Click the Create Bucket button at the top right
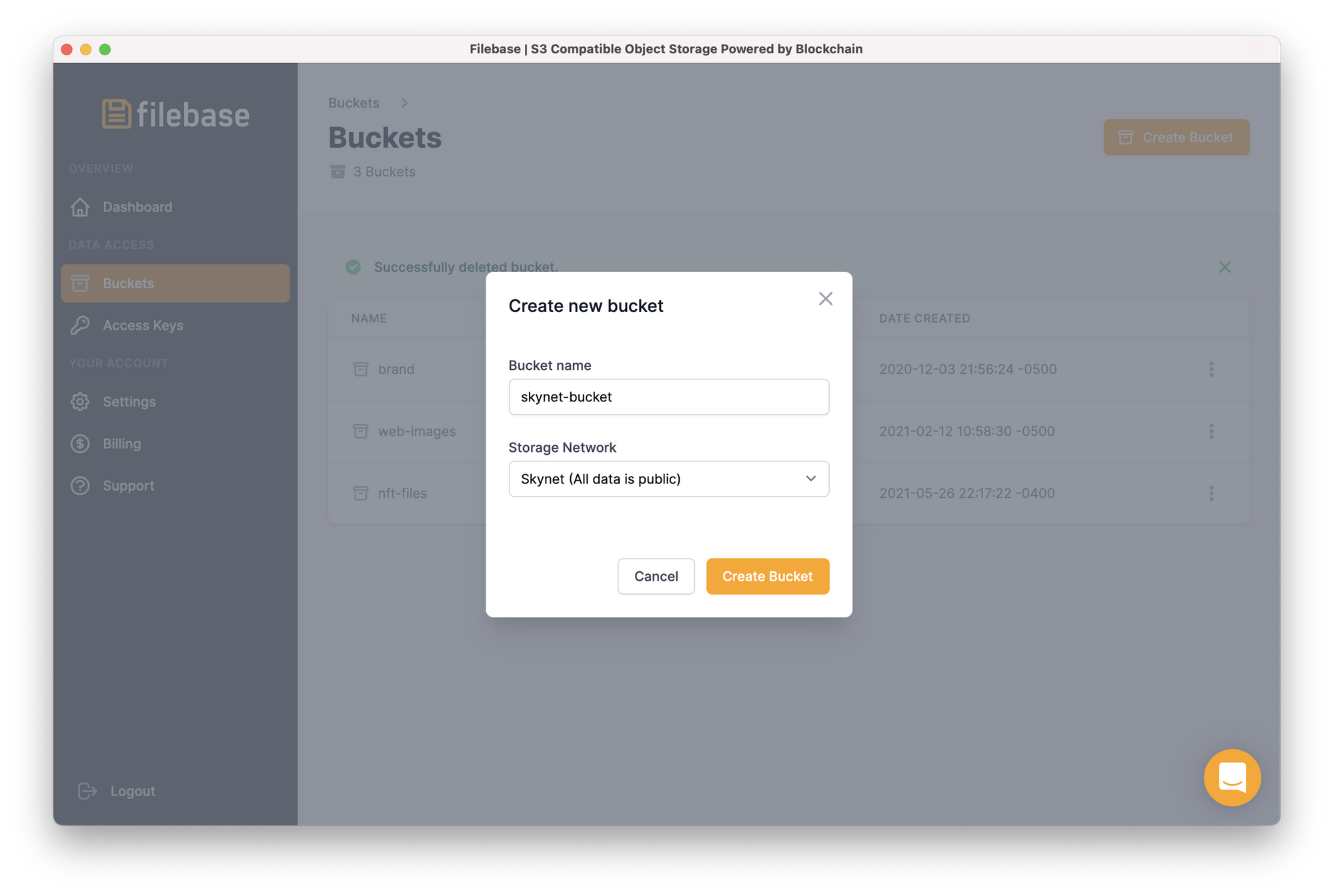The image size is (1334, 896). (x=1176, y=137)
